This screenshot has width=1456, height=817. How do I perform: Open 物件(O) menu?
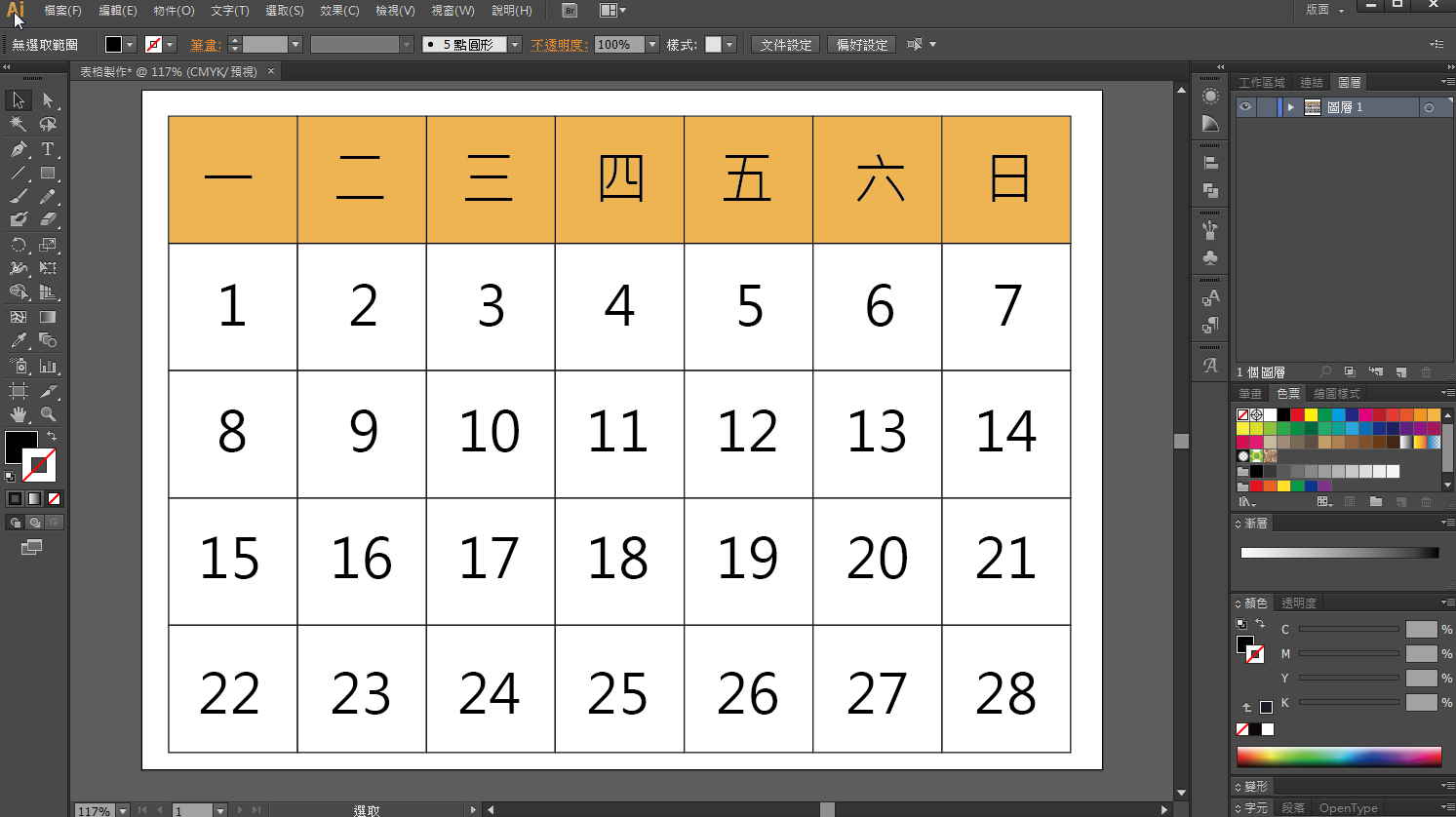[174, 11]
